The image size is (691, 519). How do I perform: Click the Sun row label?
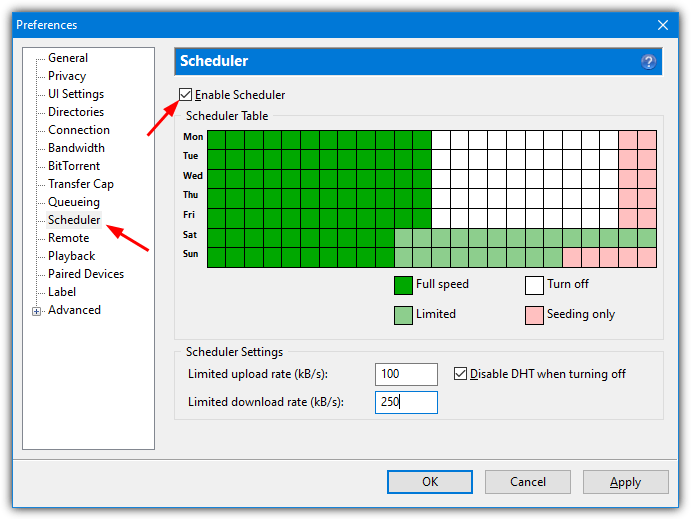coord(190,254)
